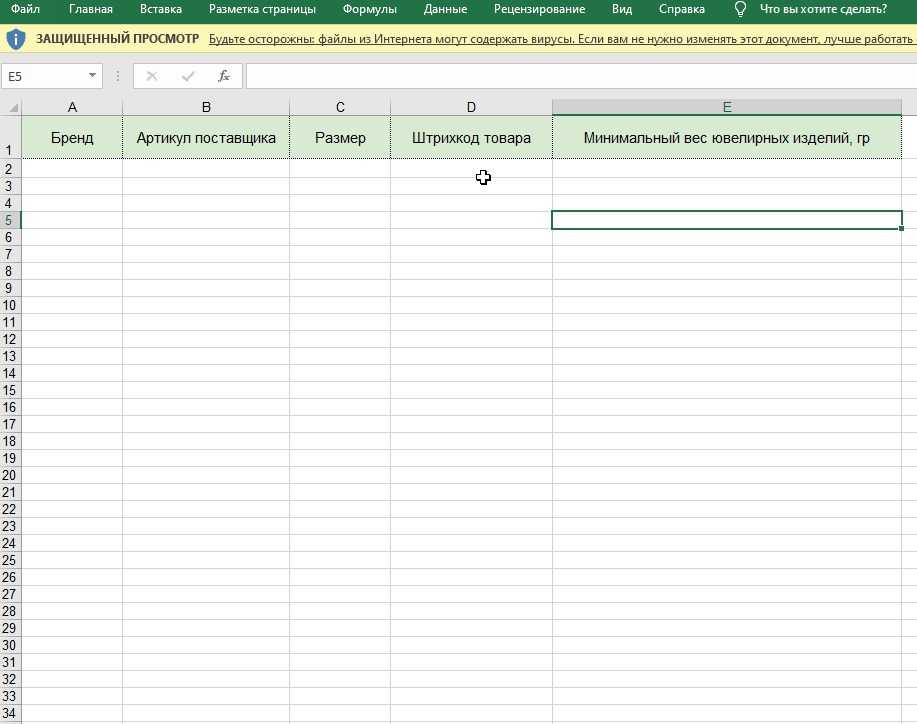
Task: Click the lightbulb Tell Me icon
Action: (x=740, y=10)
